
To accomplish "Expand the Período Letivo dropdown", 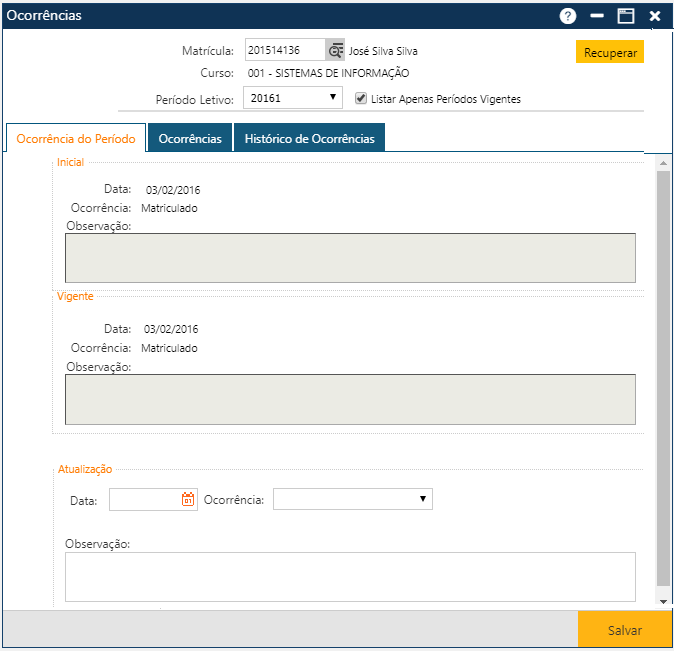I will 293,99.
